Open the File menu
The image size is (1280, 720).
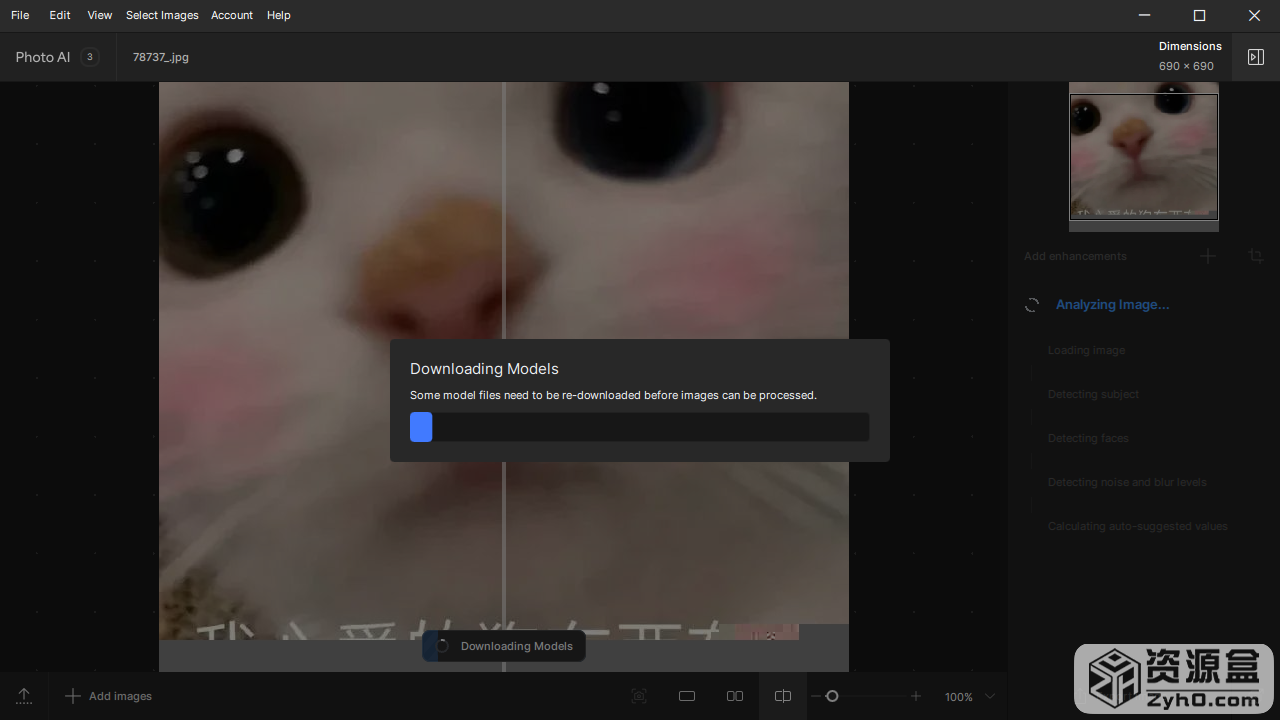(x=20, y=15)
